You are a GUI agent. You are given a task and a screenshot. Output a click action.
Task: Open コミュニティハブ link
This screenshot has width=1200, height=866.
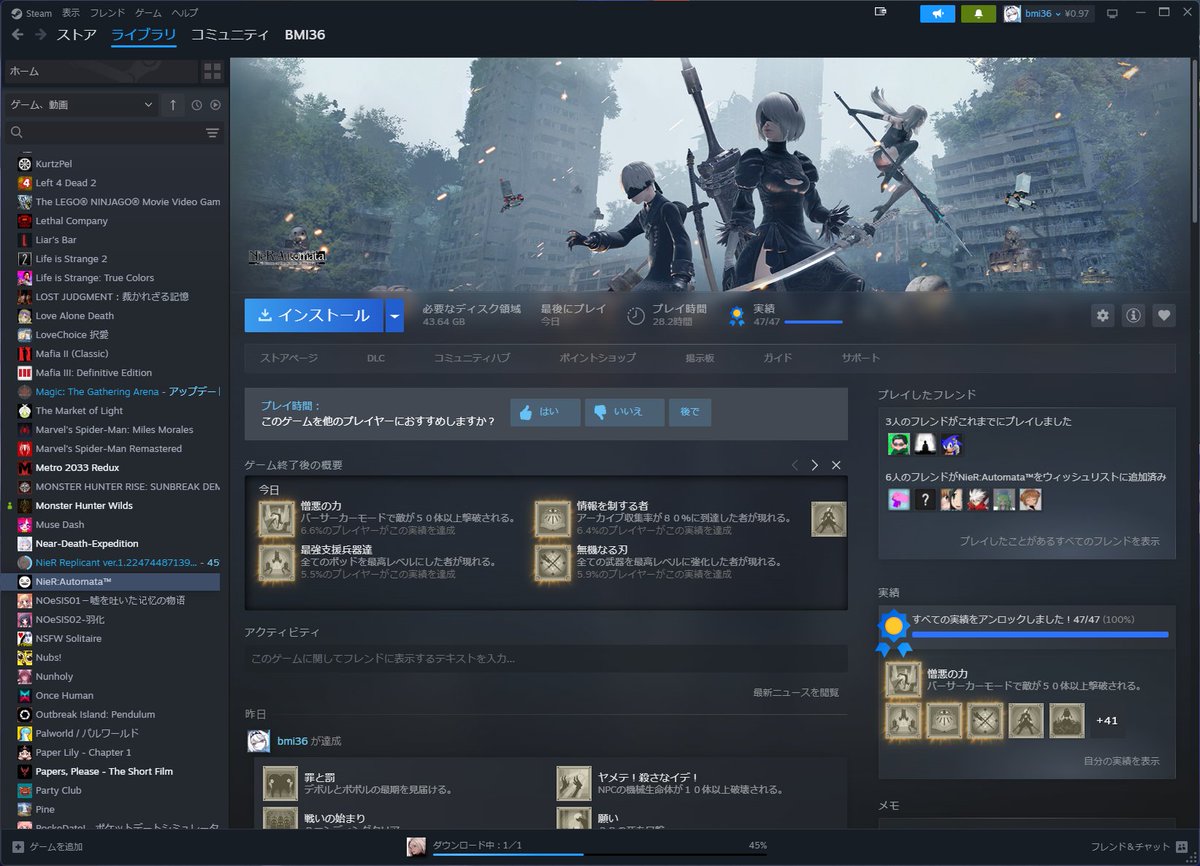coord(472,358)
